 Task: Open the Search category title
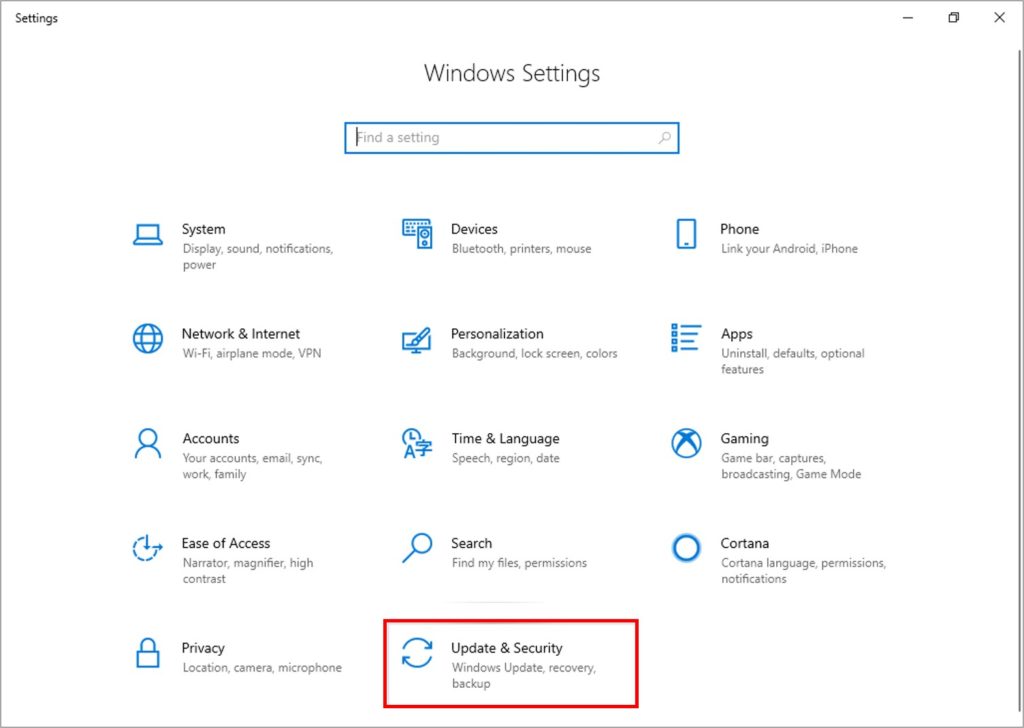[472, 543]
